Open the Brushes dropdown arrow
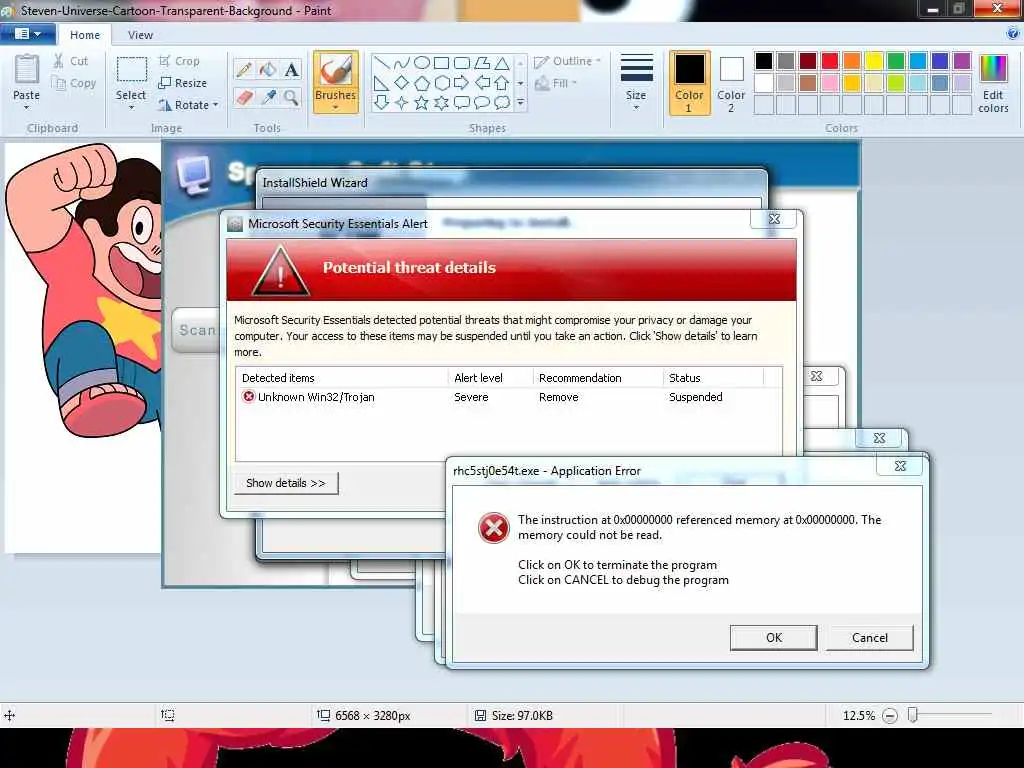 click(336, 108)
